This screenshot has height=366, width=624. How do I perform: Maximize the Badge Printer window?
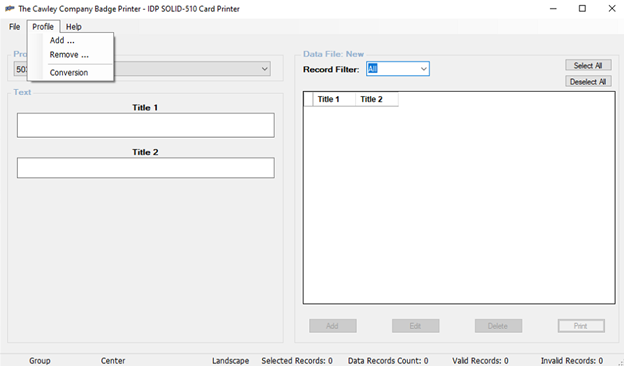(582, 8)
